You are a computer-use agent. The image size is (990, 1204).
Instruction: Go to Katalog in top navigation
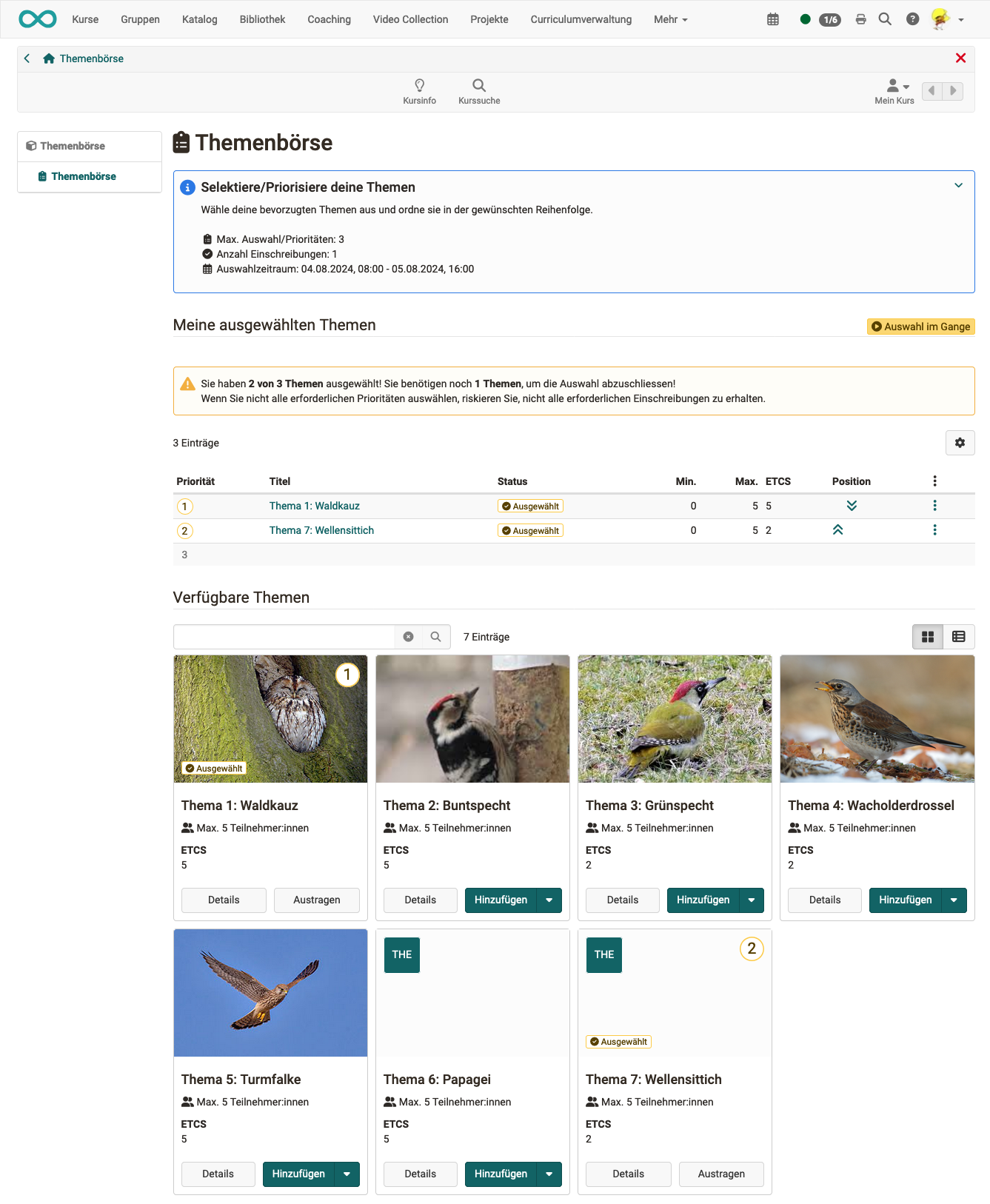click(x=199, y=19)
